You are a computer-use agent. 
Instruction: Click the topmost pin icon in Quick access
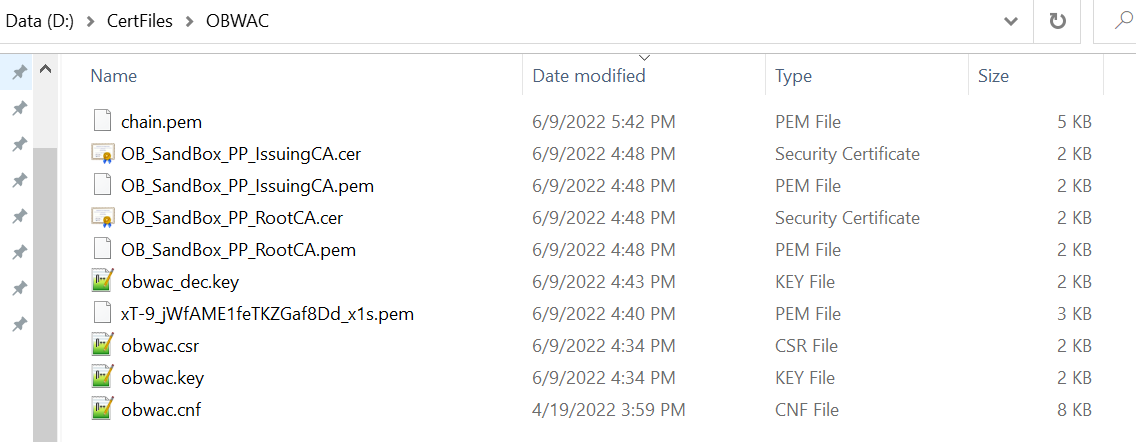click(18, 72)
